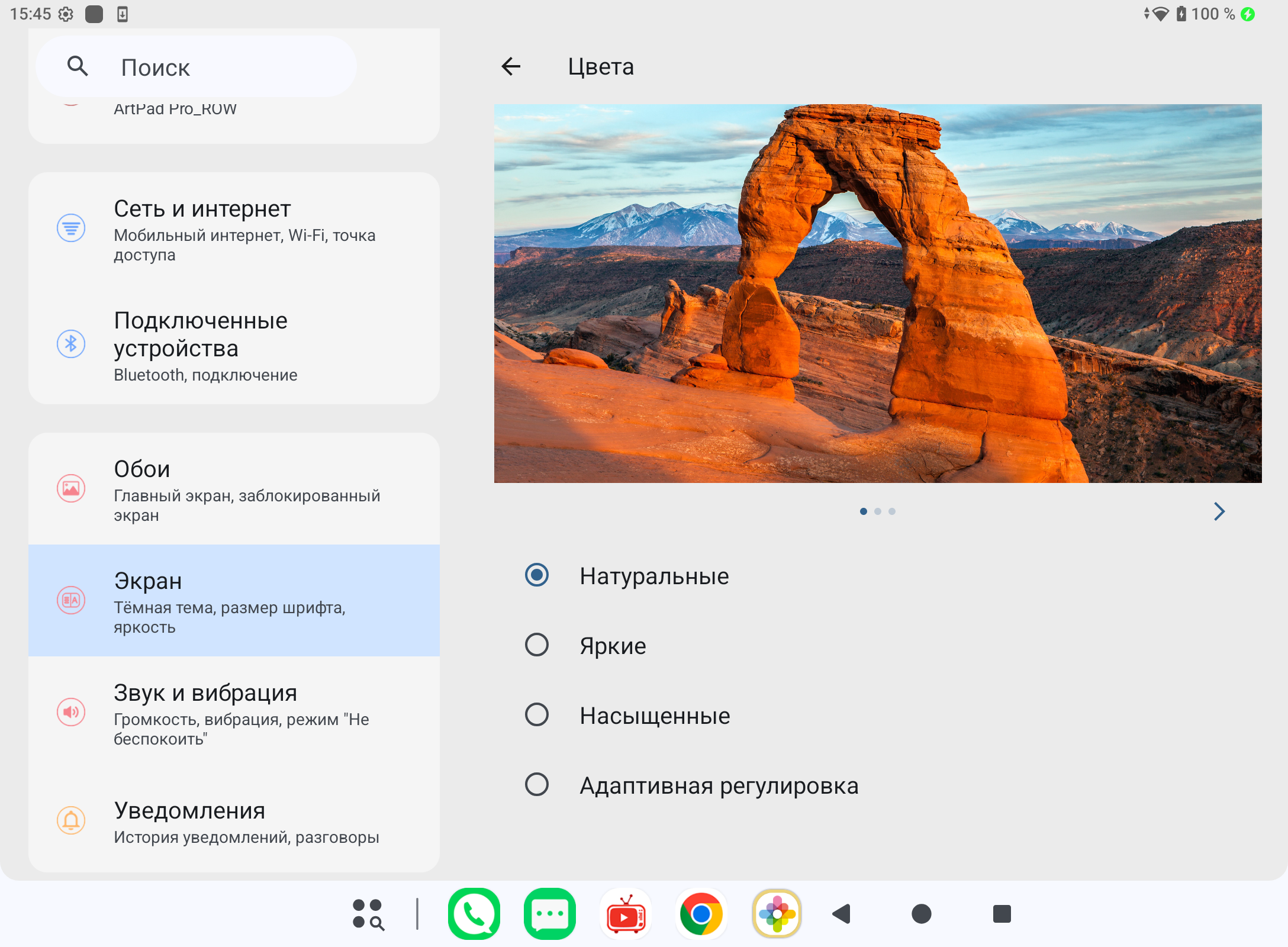The height and width of the screenshot is (947, 1288).
Task: Select the Натуральные color mode
Action: coord(537,575)
